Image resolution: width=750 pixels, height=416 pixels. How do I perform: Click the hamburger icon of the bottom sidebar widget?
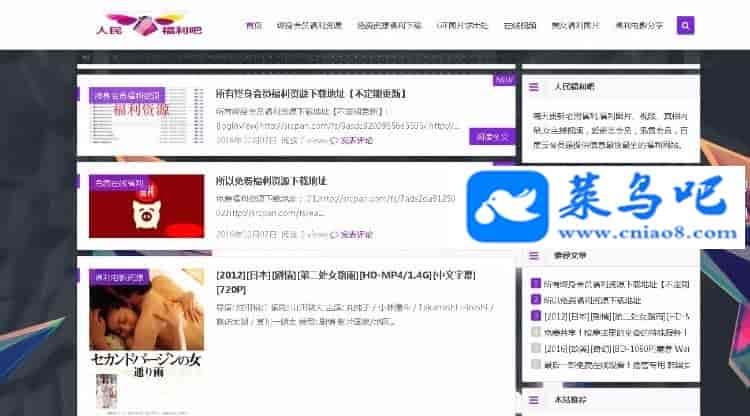point(534,399)
